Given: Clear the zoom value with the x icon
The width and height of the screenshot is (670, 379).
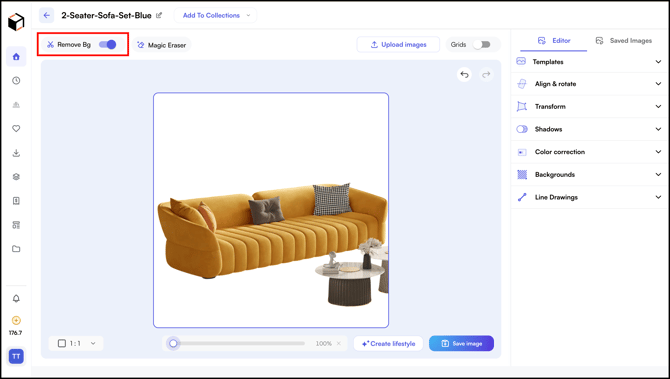Looking at the screenshot, I should (339, 344).
